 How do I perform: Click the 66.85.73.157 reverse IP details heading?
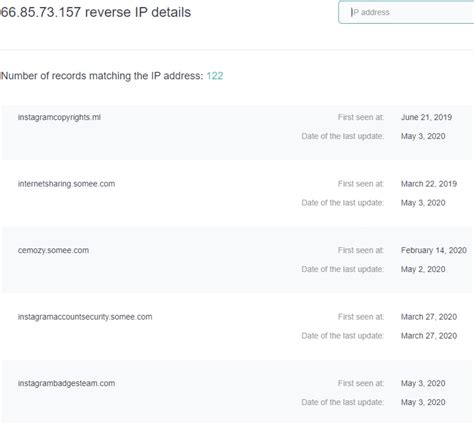click(96, 12)
